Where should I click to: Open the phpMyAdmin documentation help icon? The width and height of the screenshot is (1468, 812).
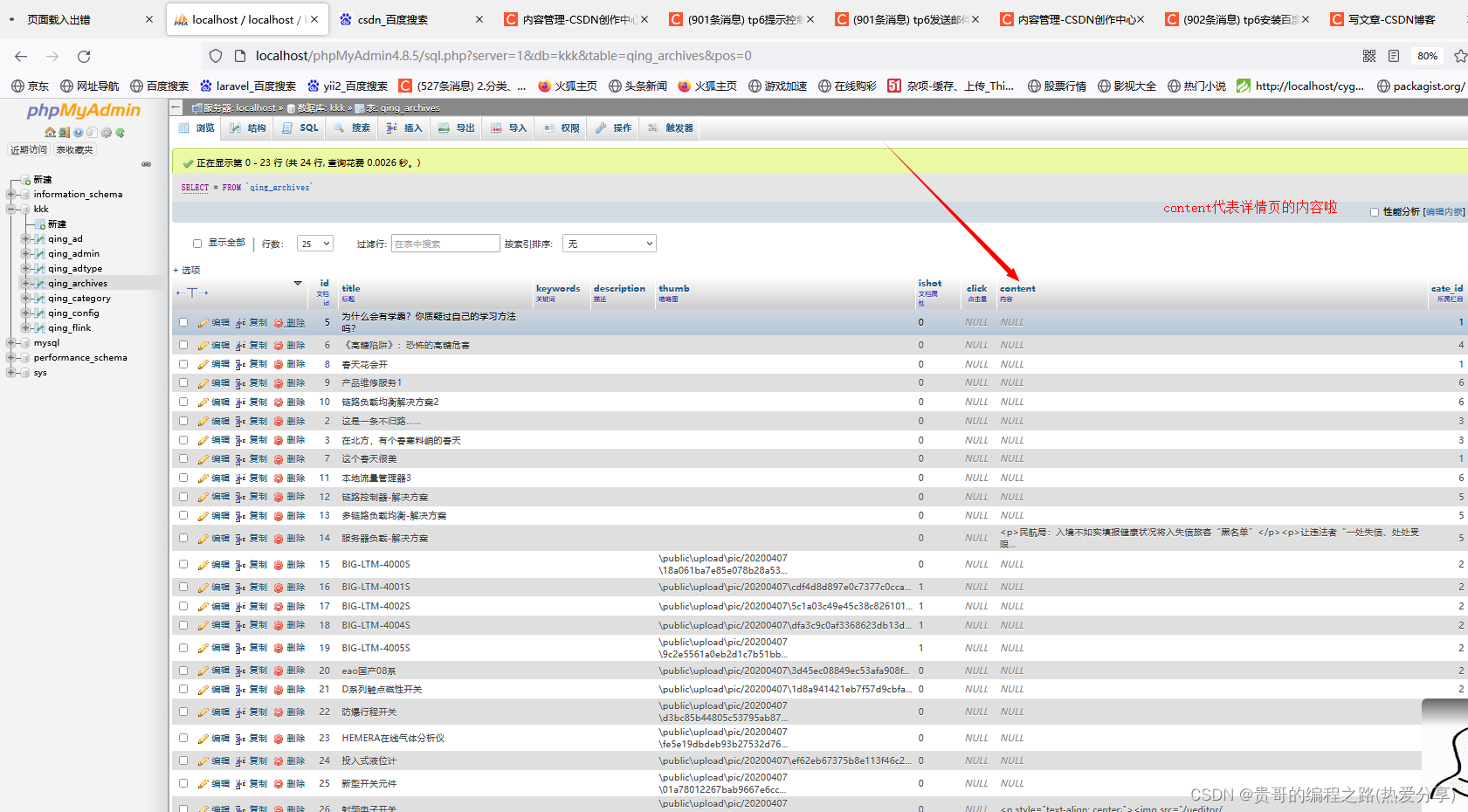pyautogui.click(x=78, y=133)
